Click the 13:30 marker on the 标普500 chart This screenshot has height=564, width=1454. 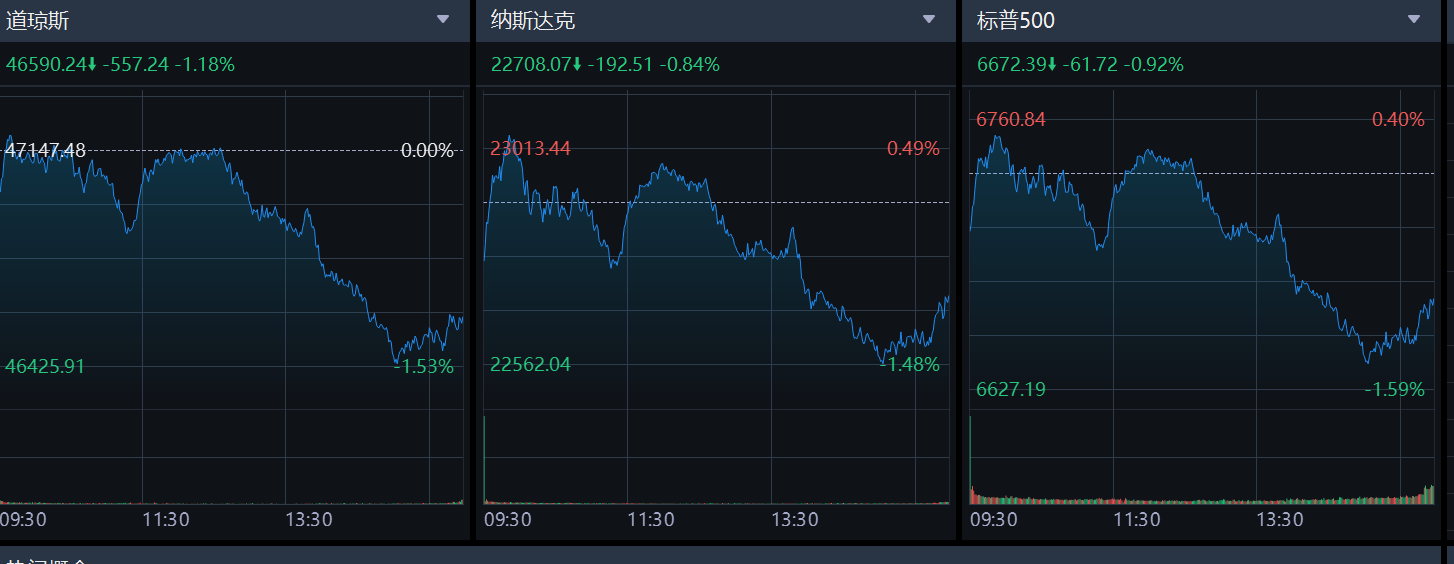1279,520
